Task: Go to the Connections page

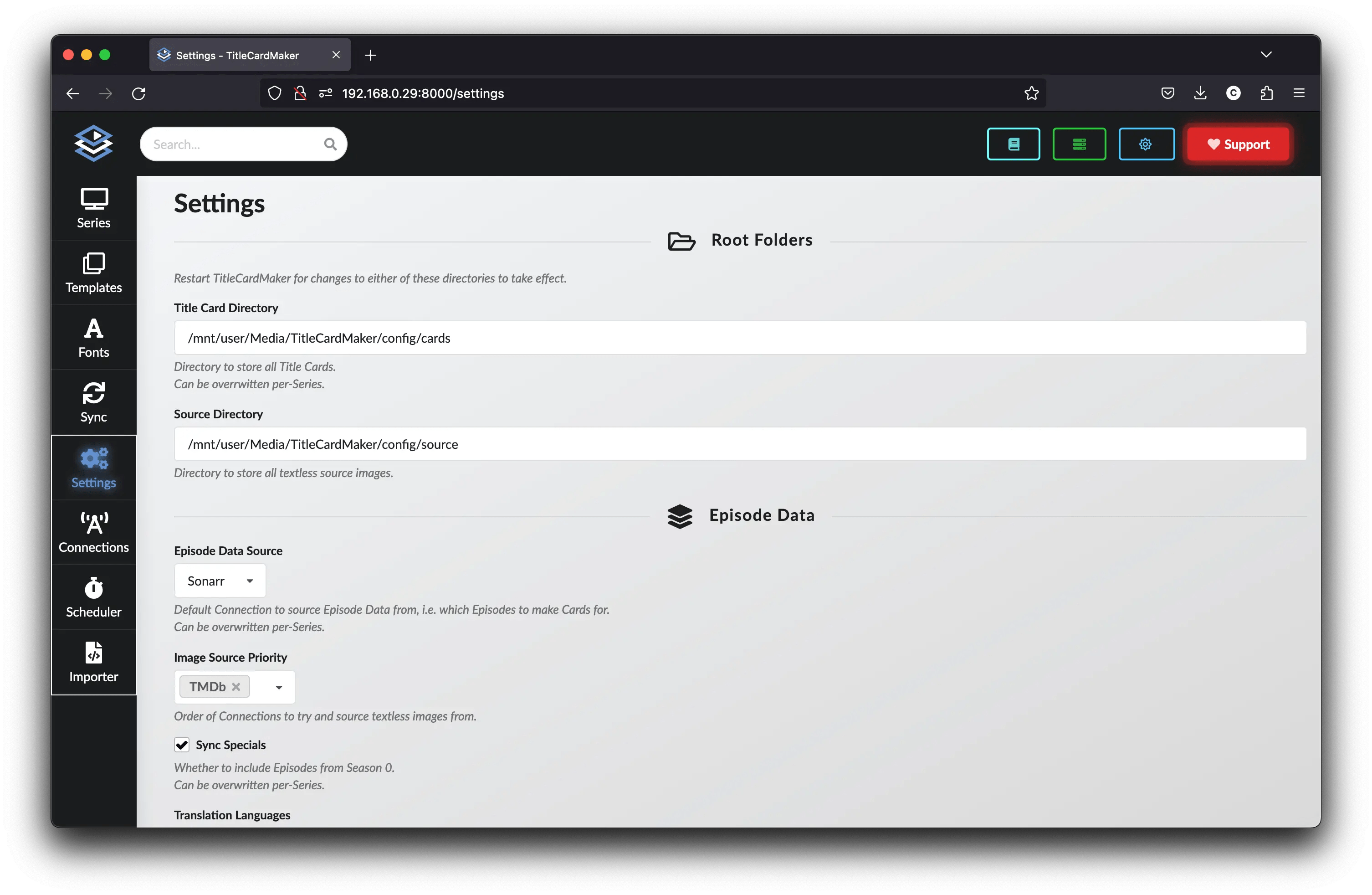Action: (x=93, y=531)
